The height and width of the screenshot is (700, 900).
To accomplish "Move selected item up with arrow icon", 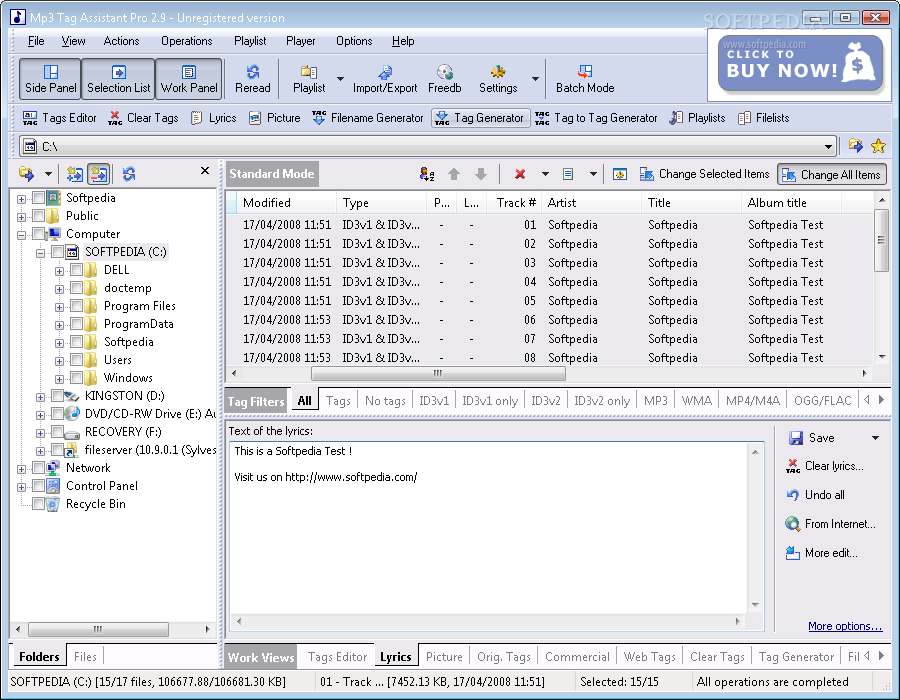I will (454, 174).
